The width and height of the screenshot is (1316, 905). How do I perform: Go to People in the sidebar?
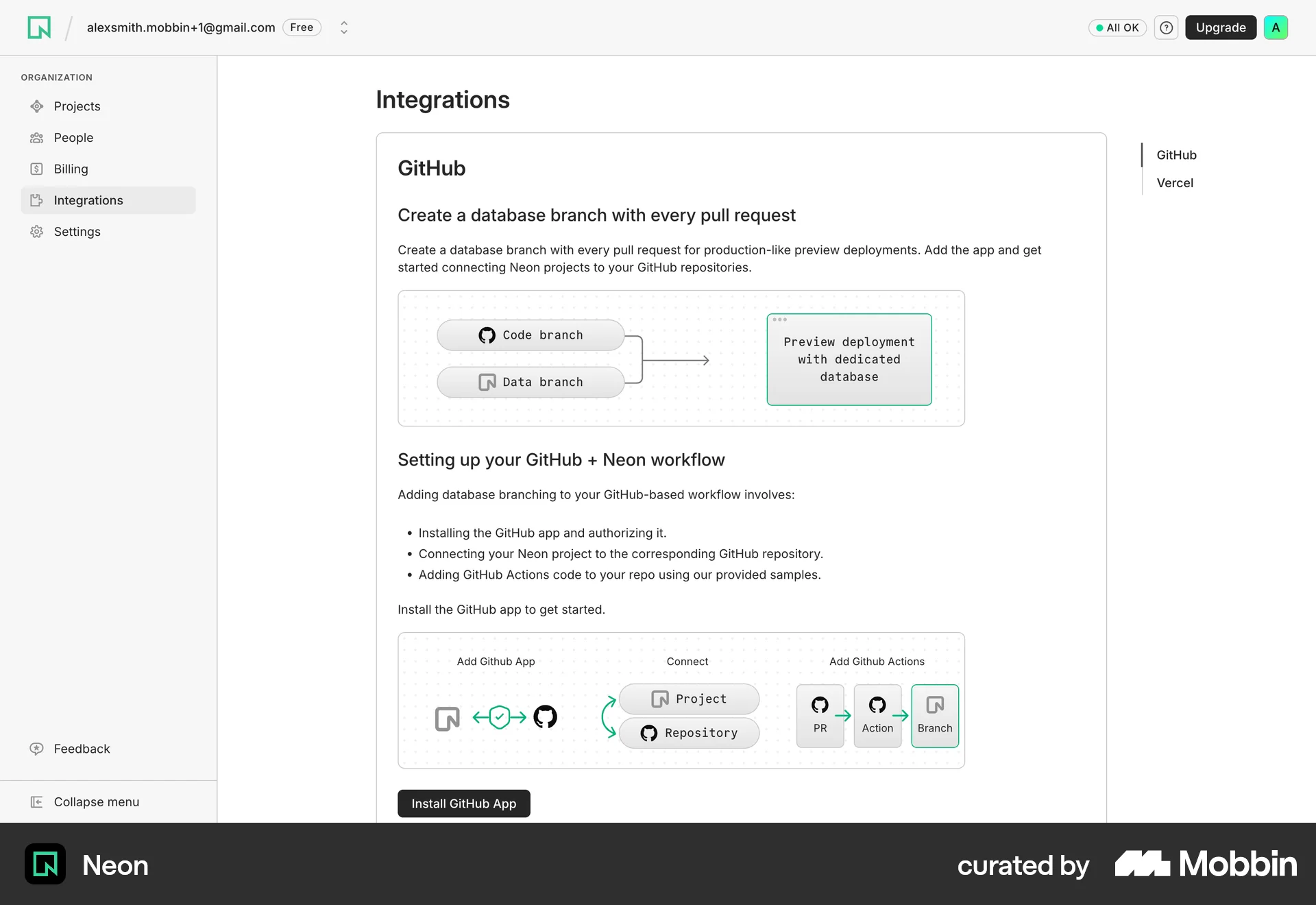click(108, 138)
